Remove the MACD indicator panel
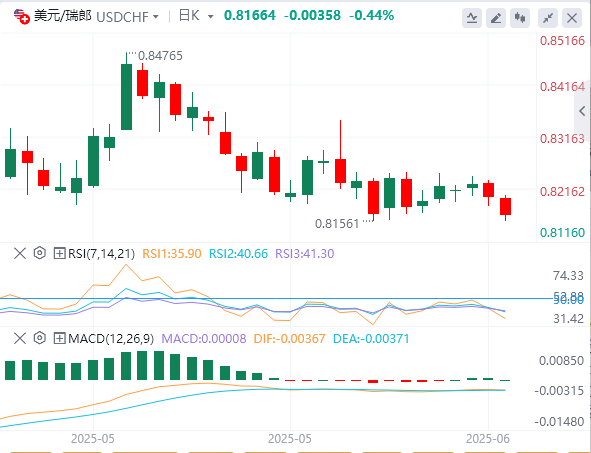The height and width of the screenshot is (453, 591). tap(20, 338)
